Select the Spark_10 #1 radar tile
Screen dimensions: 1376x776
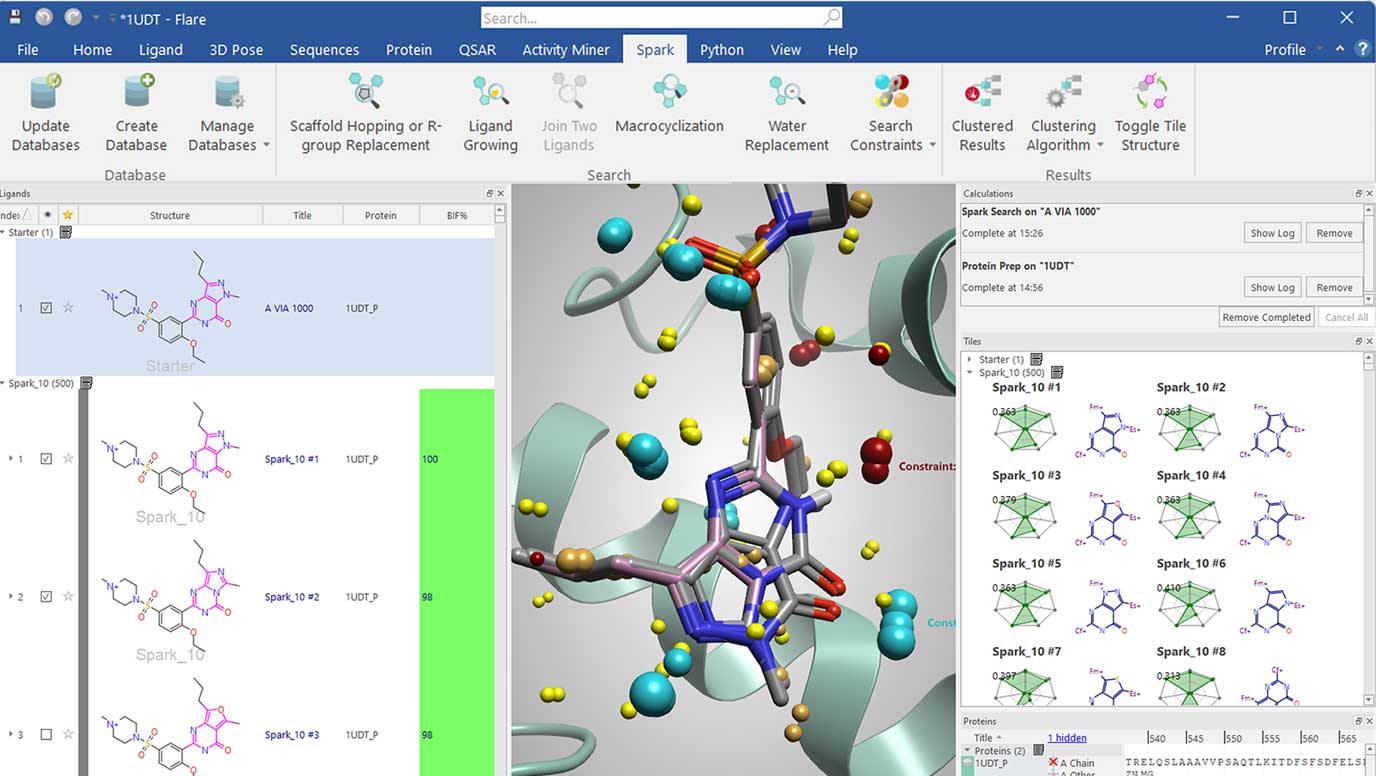(1026, 430)
